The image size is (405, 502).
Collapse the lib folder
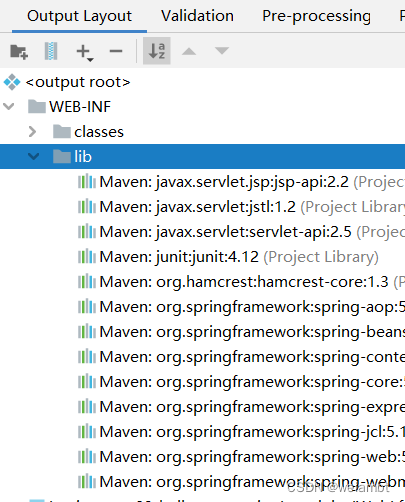[34, 156]
